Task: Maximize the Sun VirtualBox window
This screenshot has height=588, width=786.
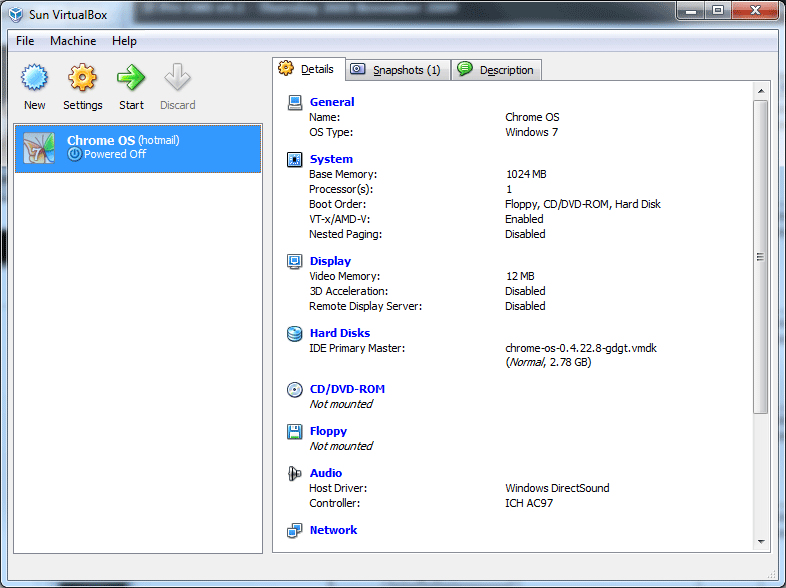Action: click(718, 11)
